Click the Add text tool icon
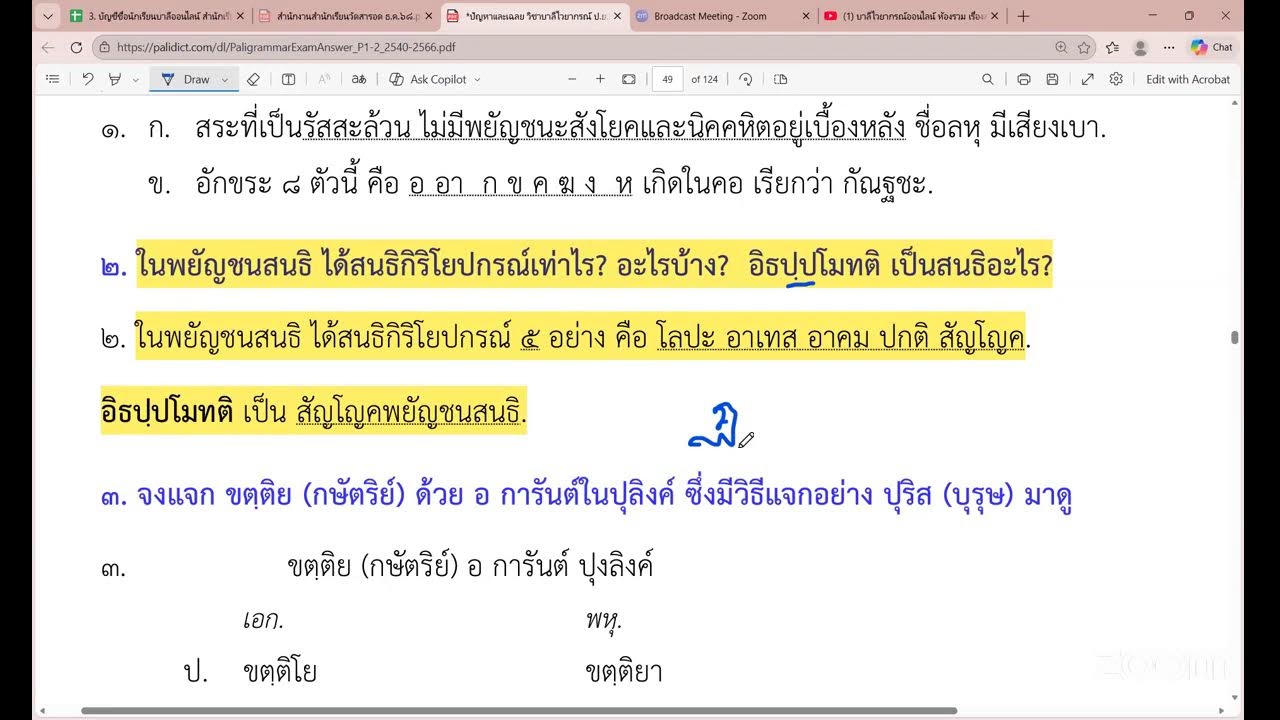1280x720 pixels. pos(288,79)
